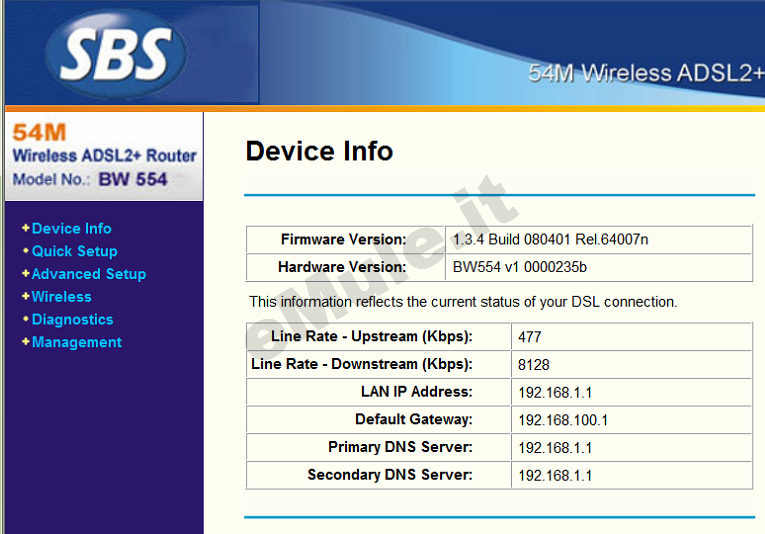Click the Primary DNS Server label
This screenshot has height=534, width=765.
click(x=400, y=447)
